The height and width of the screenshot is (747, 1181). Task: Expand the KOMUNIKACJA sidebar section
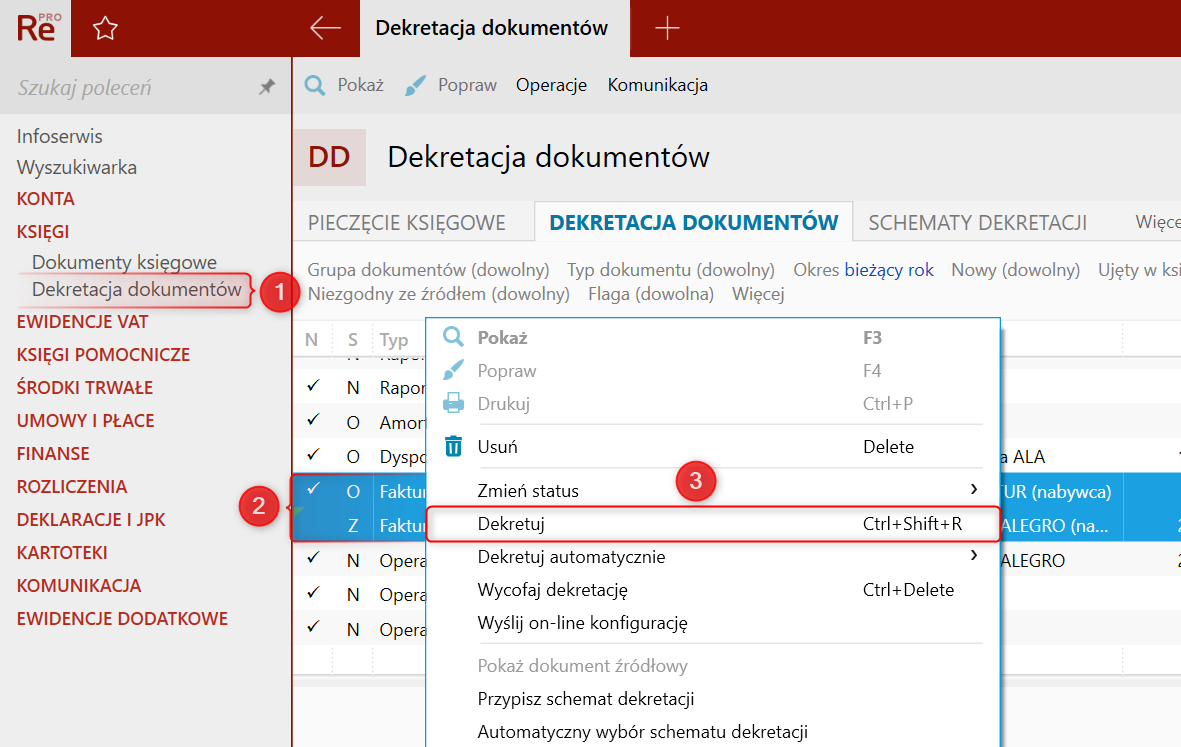coord(79,586)
